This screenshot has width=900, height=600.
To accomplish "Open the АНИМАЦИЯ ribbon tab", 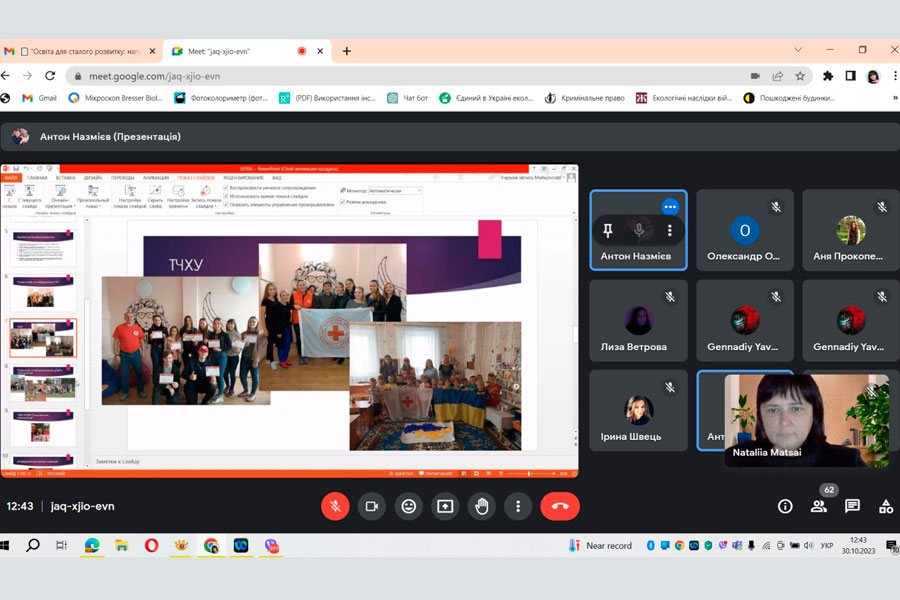I will 156,178.
